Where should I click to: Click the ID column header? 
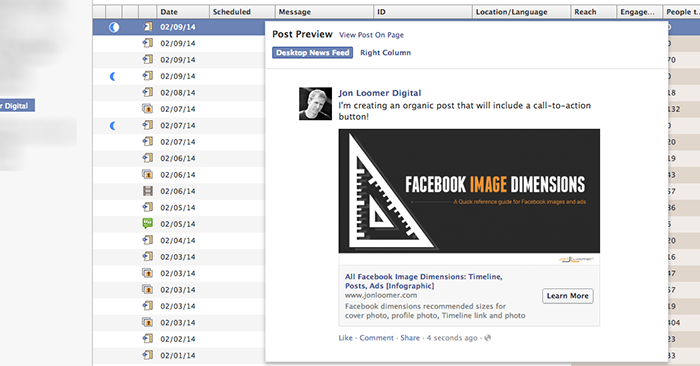pos(423,12)
